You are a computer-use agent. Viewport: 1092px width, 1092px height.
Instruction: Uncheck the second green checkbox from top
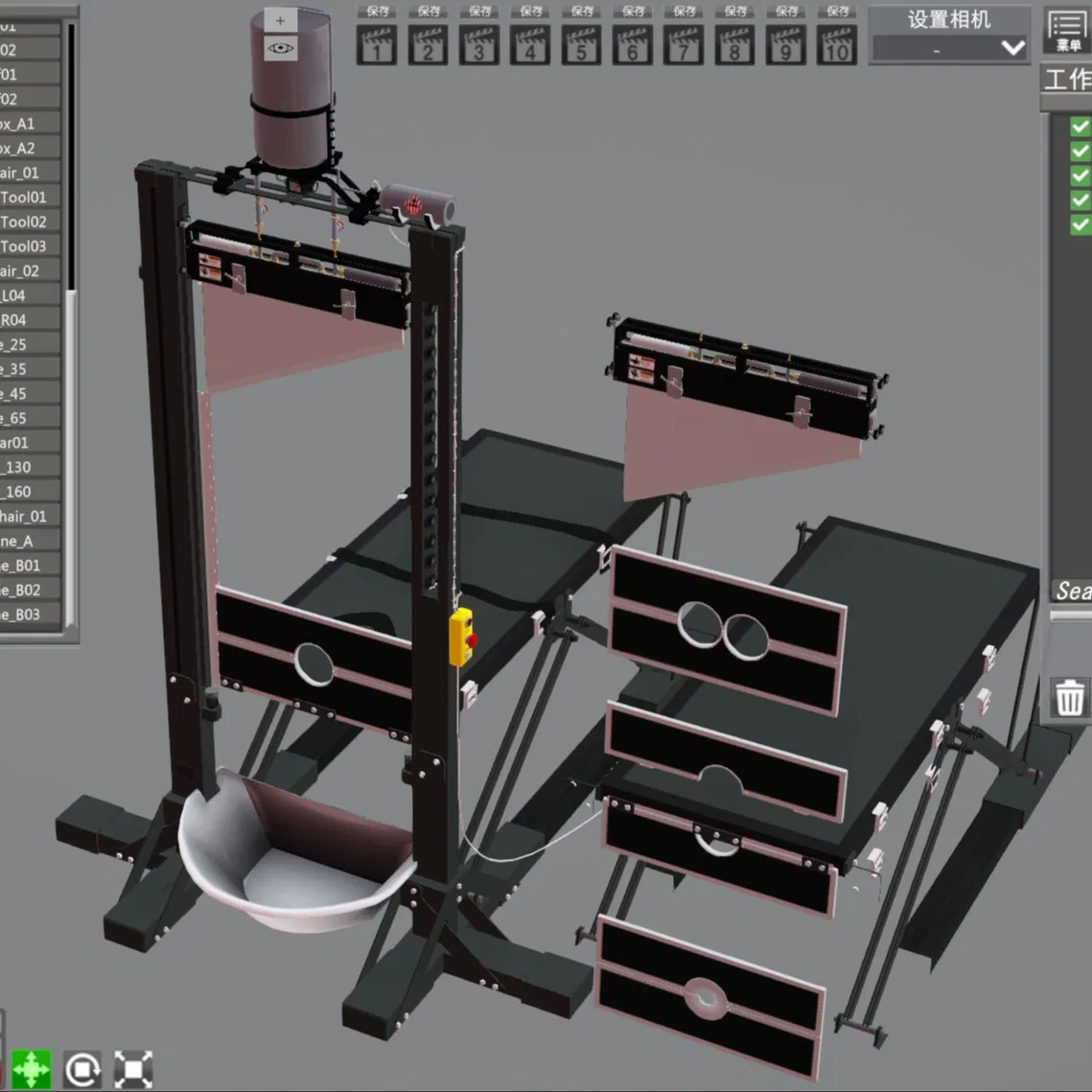[1080, 151]
